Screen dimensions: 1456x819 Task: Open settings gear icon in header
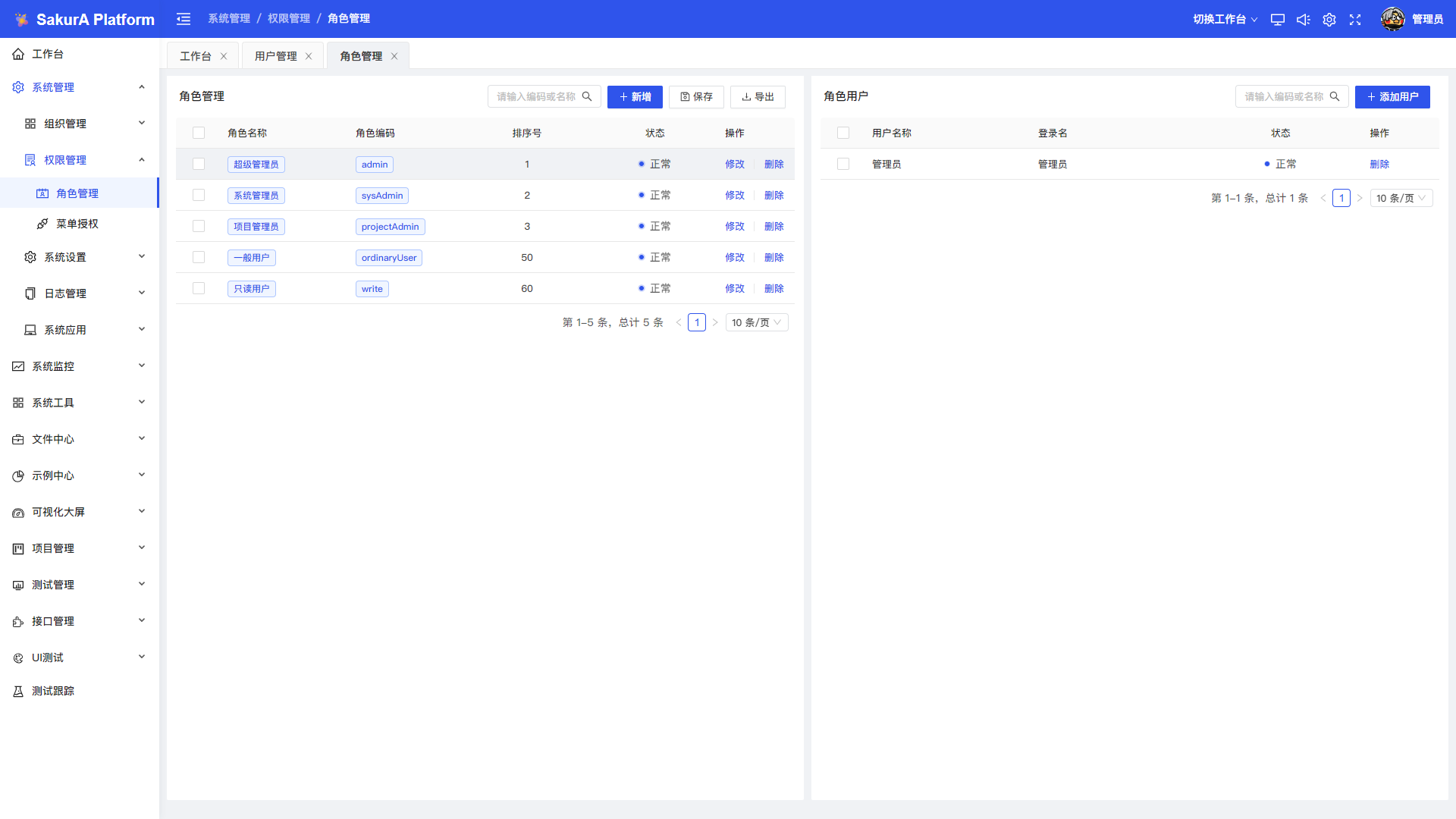pyautogui.click(x=1329, y=20)
